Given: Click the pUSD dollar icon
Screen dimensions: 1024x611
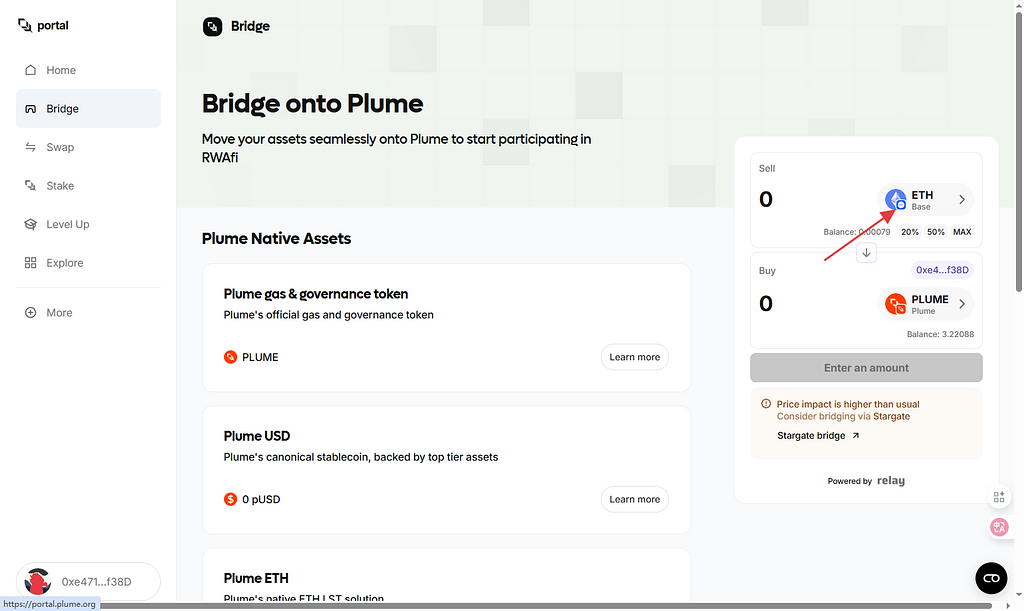Looking at the screenshot, I should (231, 499).
